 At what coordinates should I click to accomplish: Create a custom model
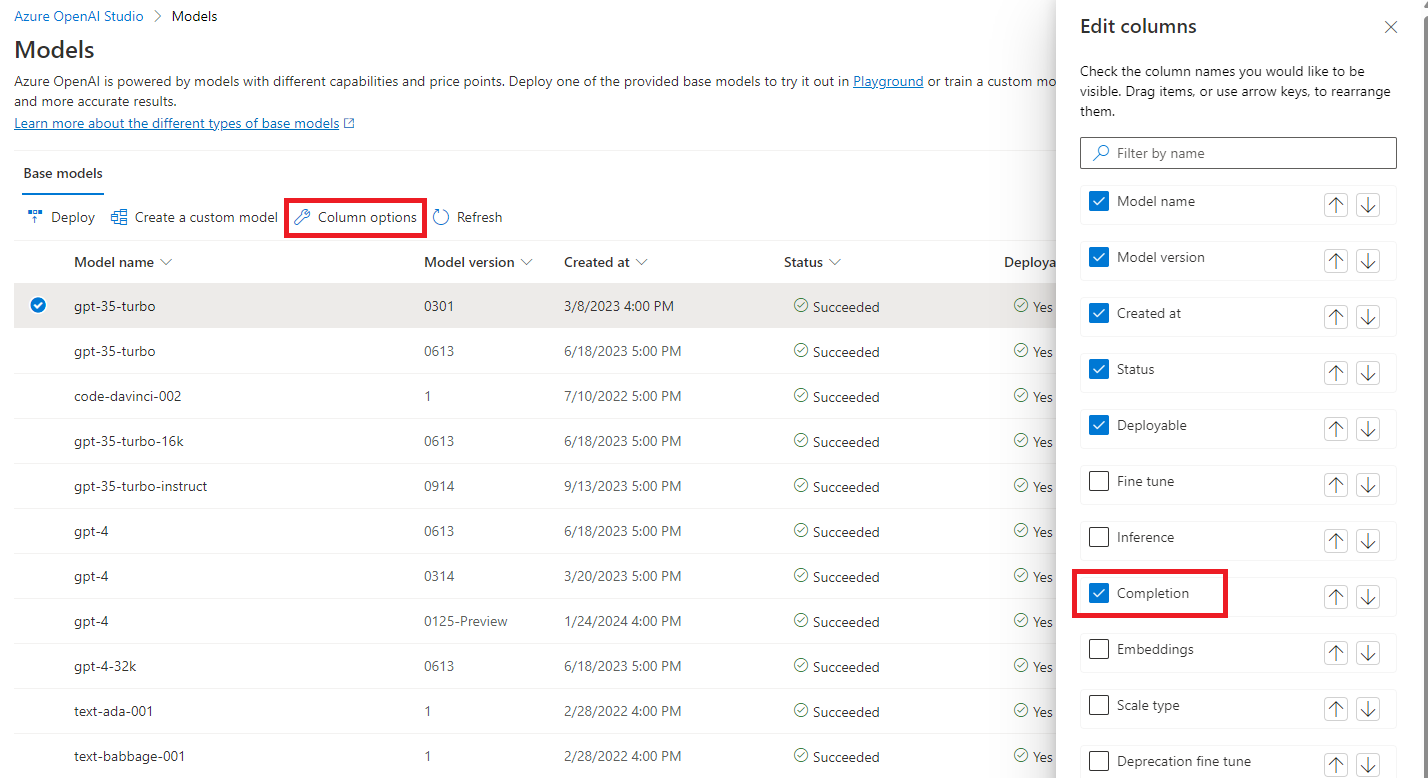coord(194,217)
